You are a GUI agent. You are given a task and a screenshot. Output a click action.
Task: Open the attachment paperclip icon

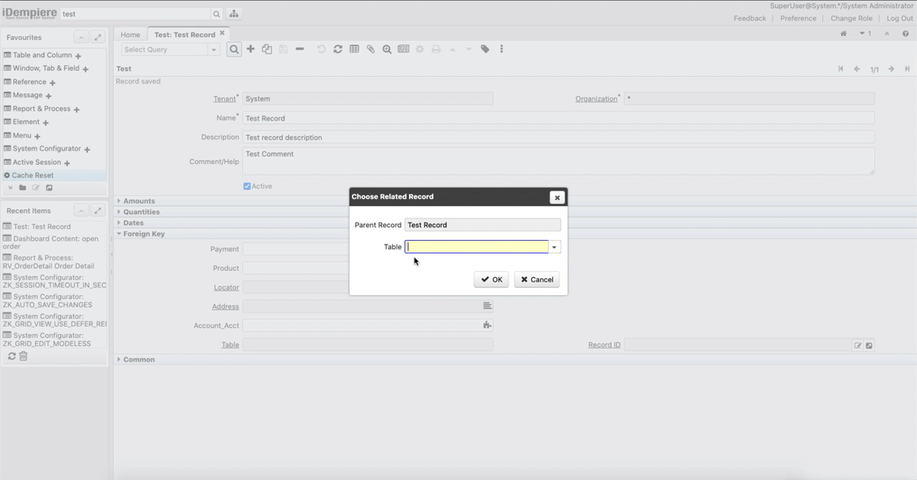(370, 49)
